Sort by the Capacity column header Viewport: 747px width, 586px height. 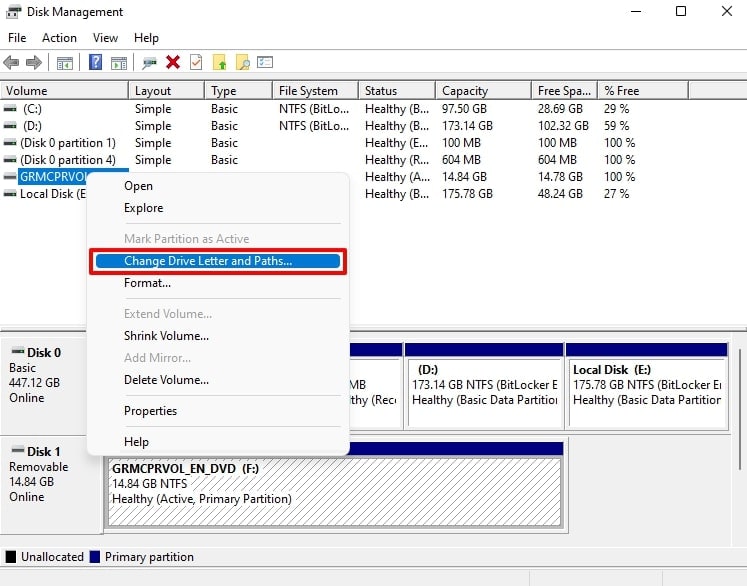[x=483, y=91]
